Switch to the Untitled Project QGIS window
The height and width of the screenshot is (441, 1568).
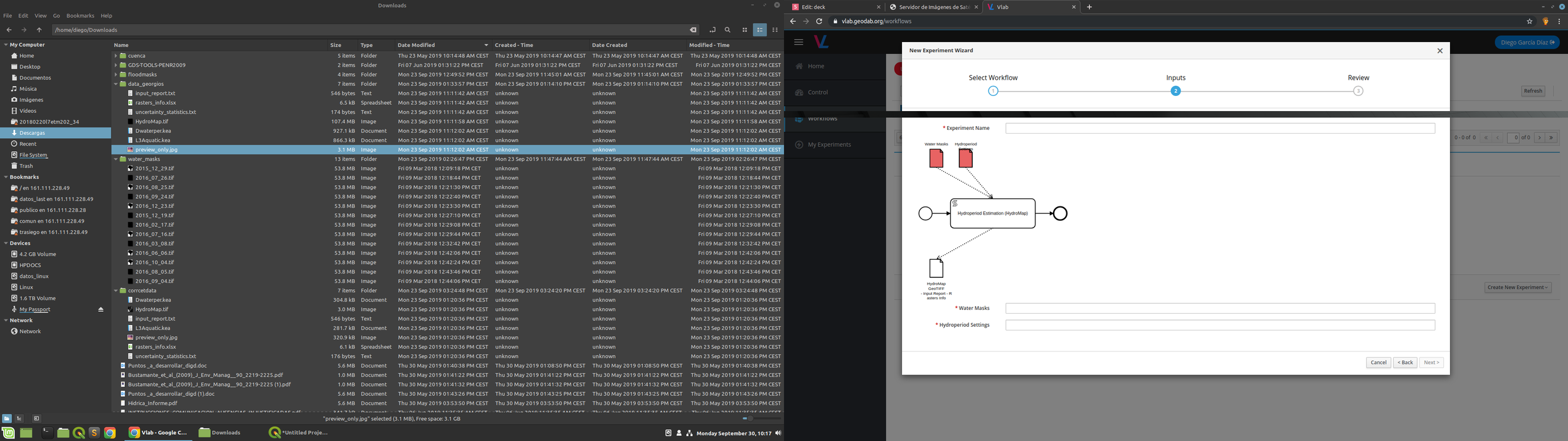point(299,433)
